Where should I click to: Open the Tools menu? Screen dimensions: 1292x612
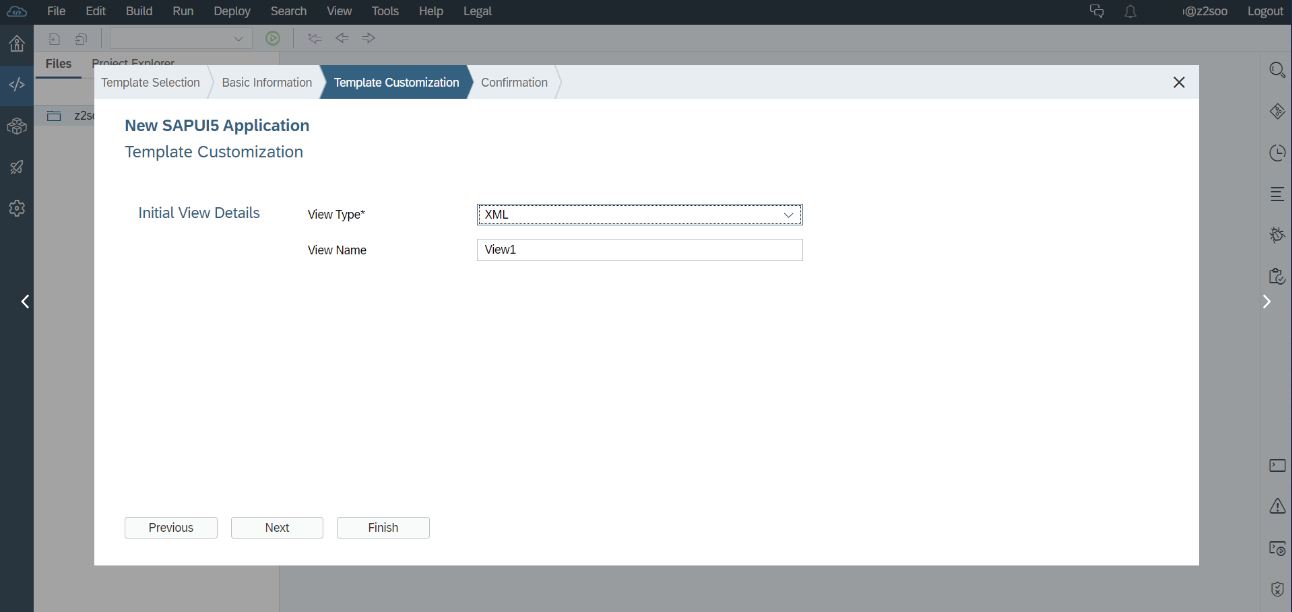tap(385, 11)
